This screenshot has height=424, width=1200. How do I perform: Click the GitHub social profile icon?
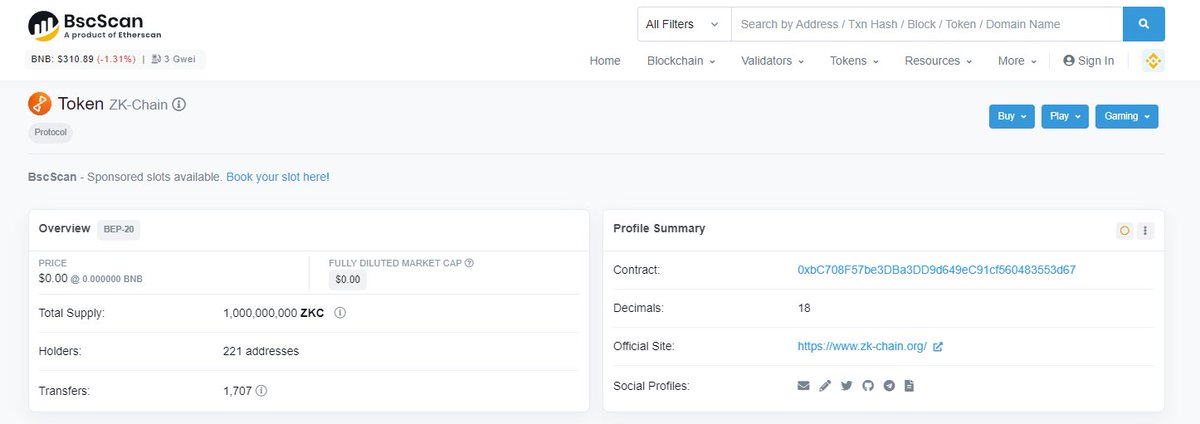[868, 385]
